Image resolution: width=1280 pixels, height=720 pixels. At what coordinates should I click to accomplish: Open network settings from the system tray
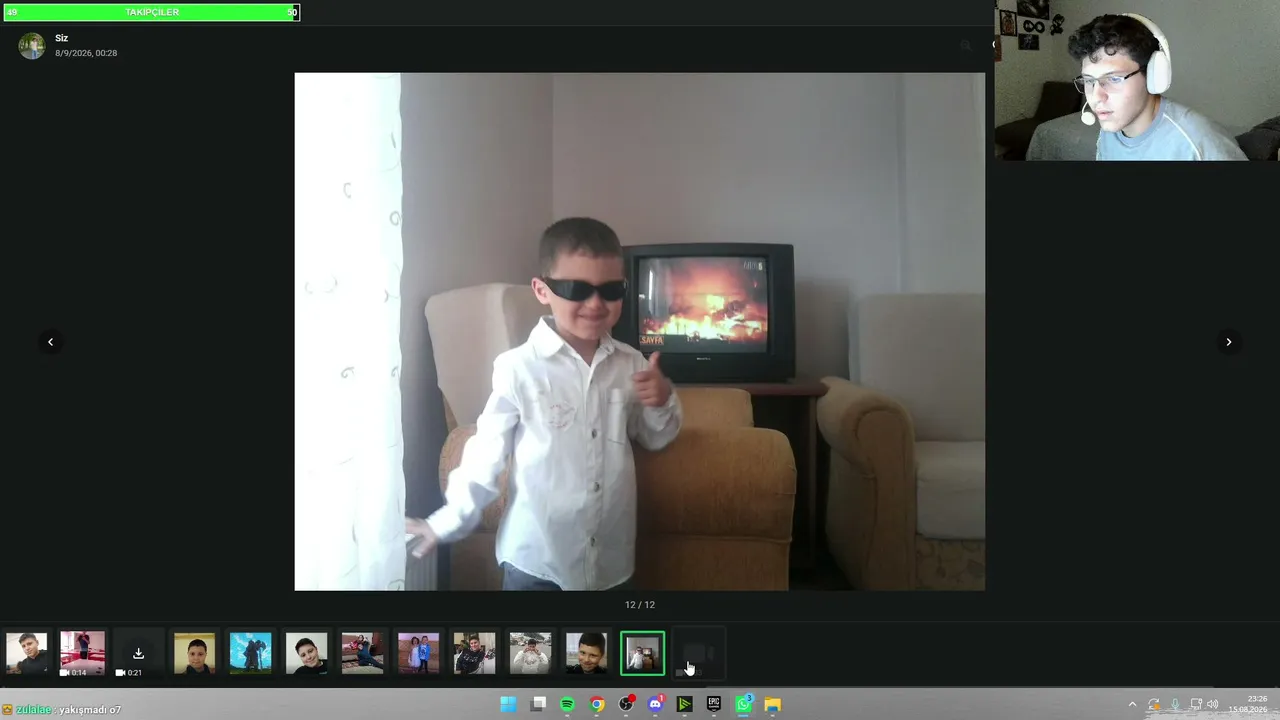(1196, 704)
